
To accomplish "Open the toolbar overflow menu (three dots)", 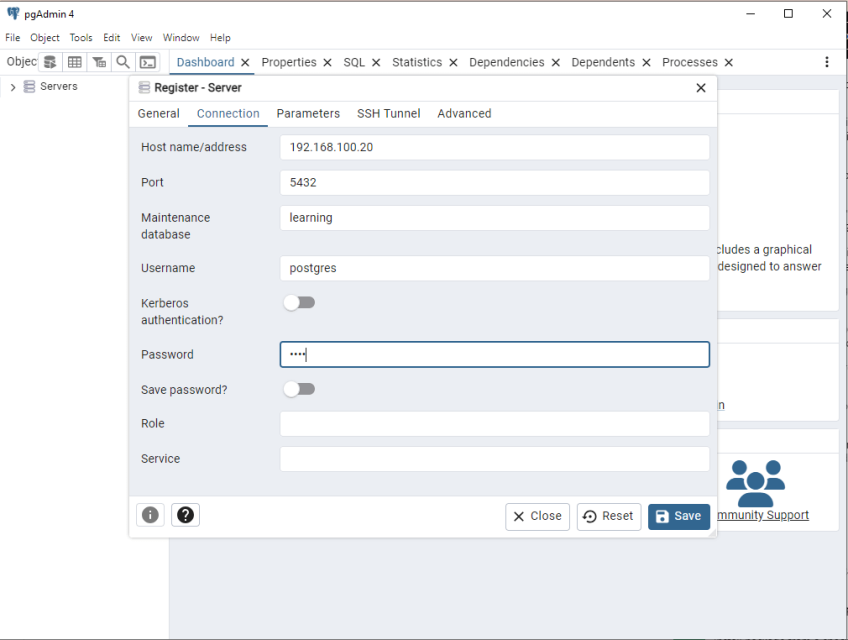I will tap(827, 61).
